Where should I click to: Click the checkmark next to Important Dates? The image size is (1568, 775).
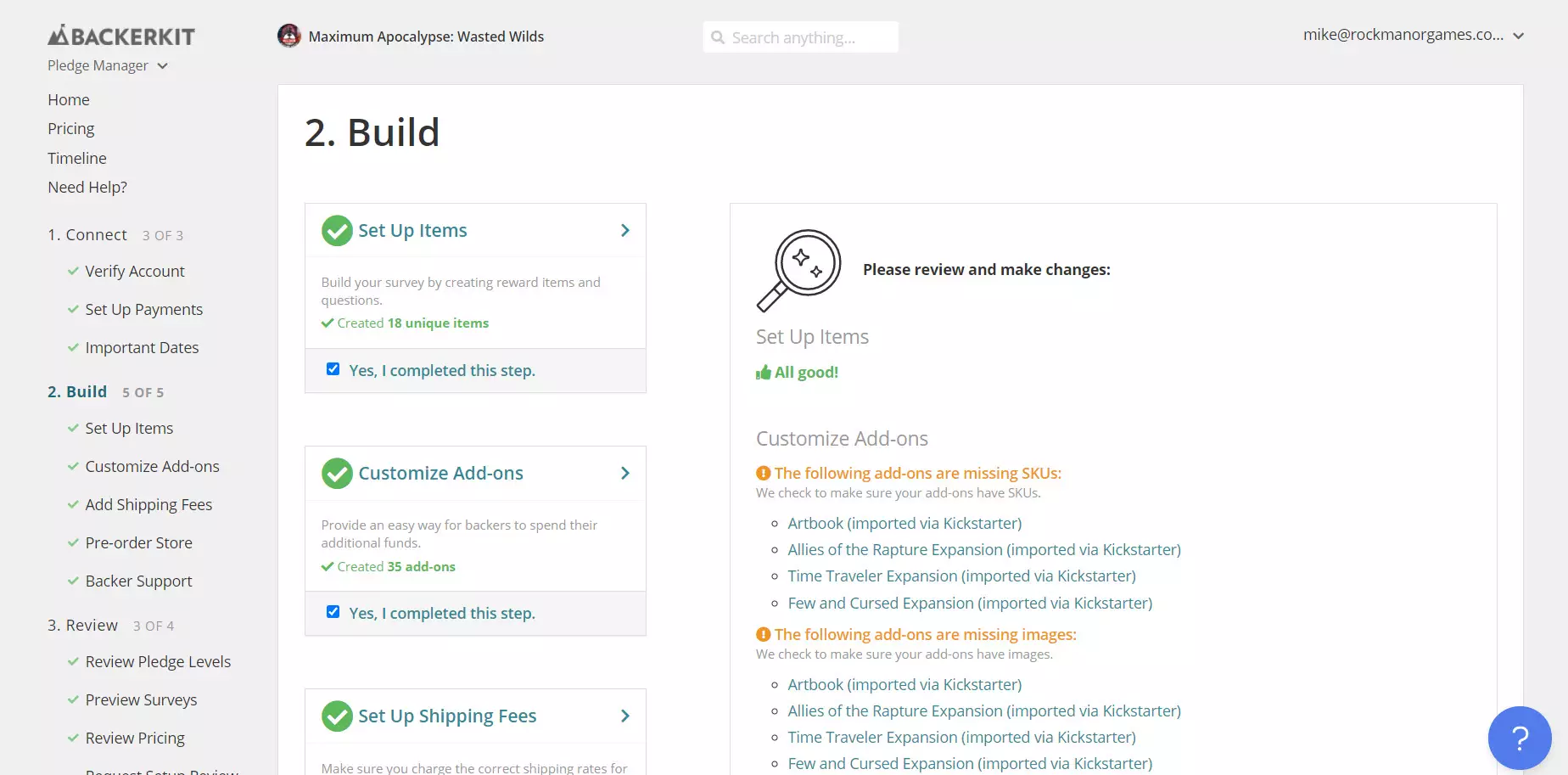pyautogui.click(x=73, y=347)
